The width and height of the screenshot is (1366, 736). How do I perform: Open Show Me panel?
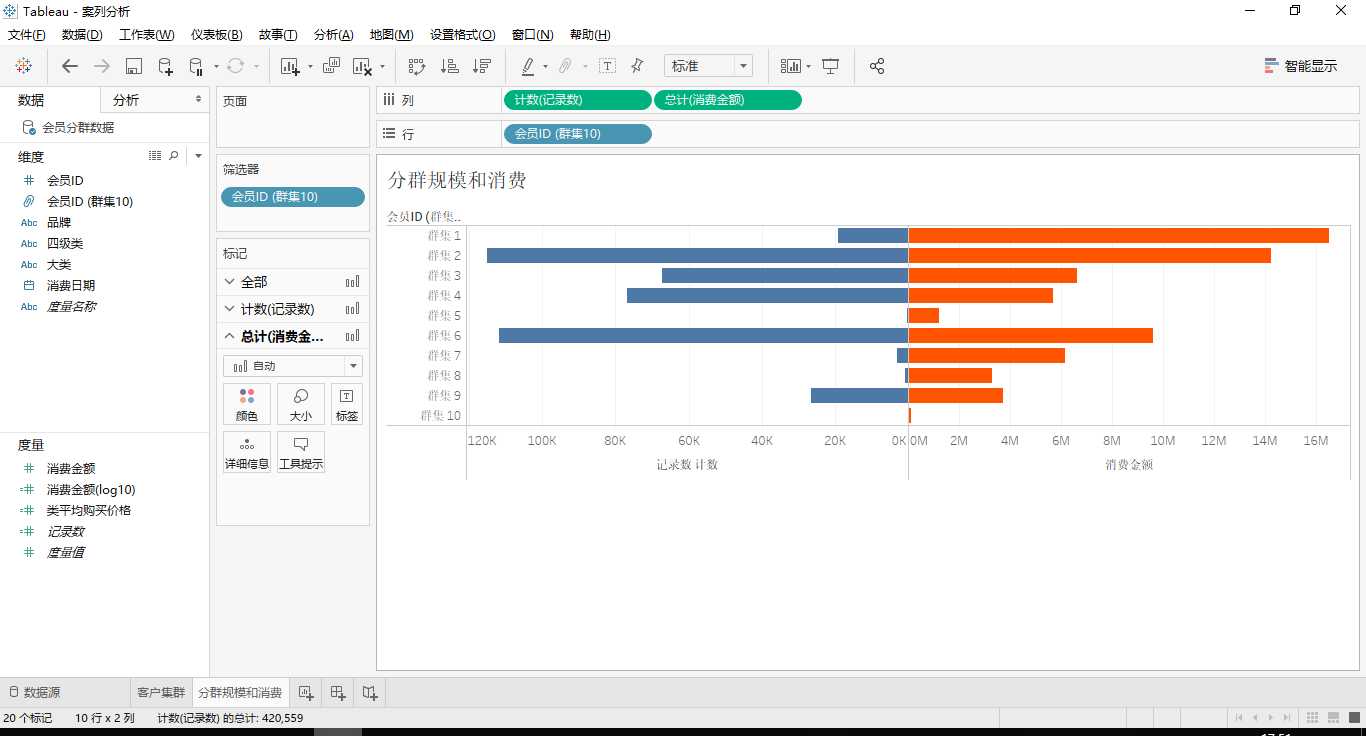coord(1301,66)
